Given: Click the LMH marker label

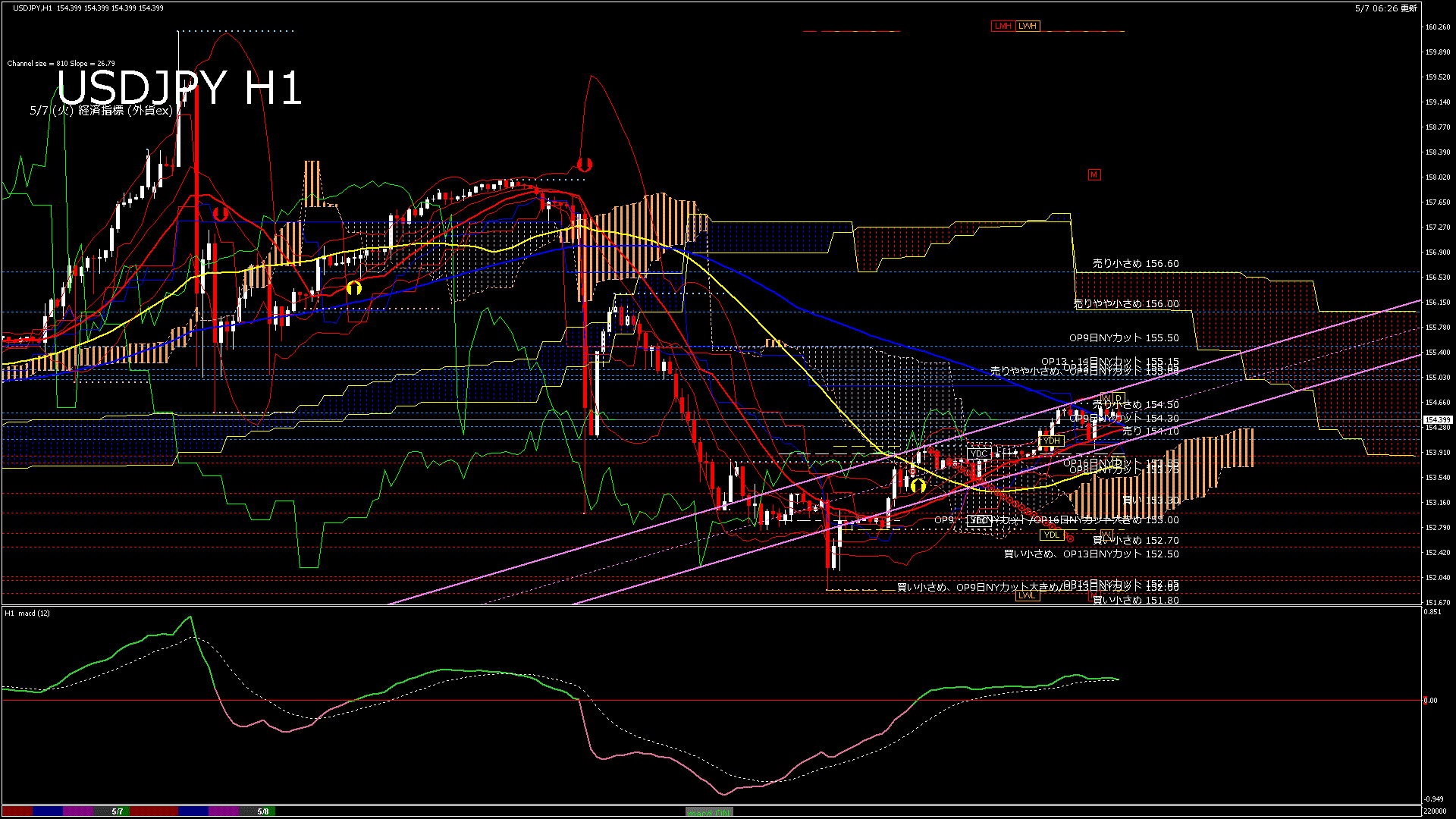Looking at the screenshot, I should click(x=1003, y=26).
